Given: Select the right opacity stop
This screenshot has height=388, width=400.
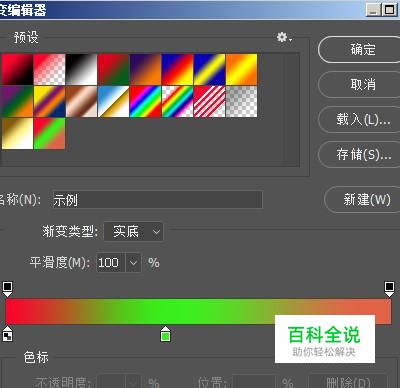Looking at the screenshot, I should 389,289.
